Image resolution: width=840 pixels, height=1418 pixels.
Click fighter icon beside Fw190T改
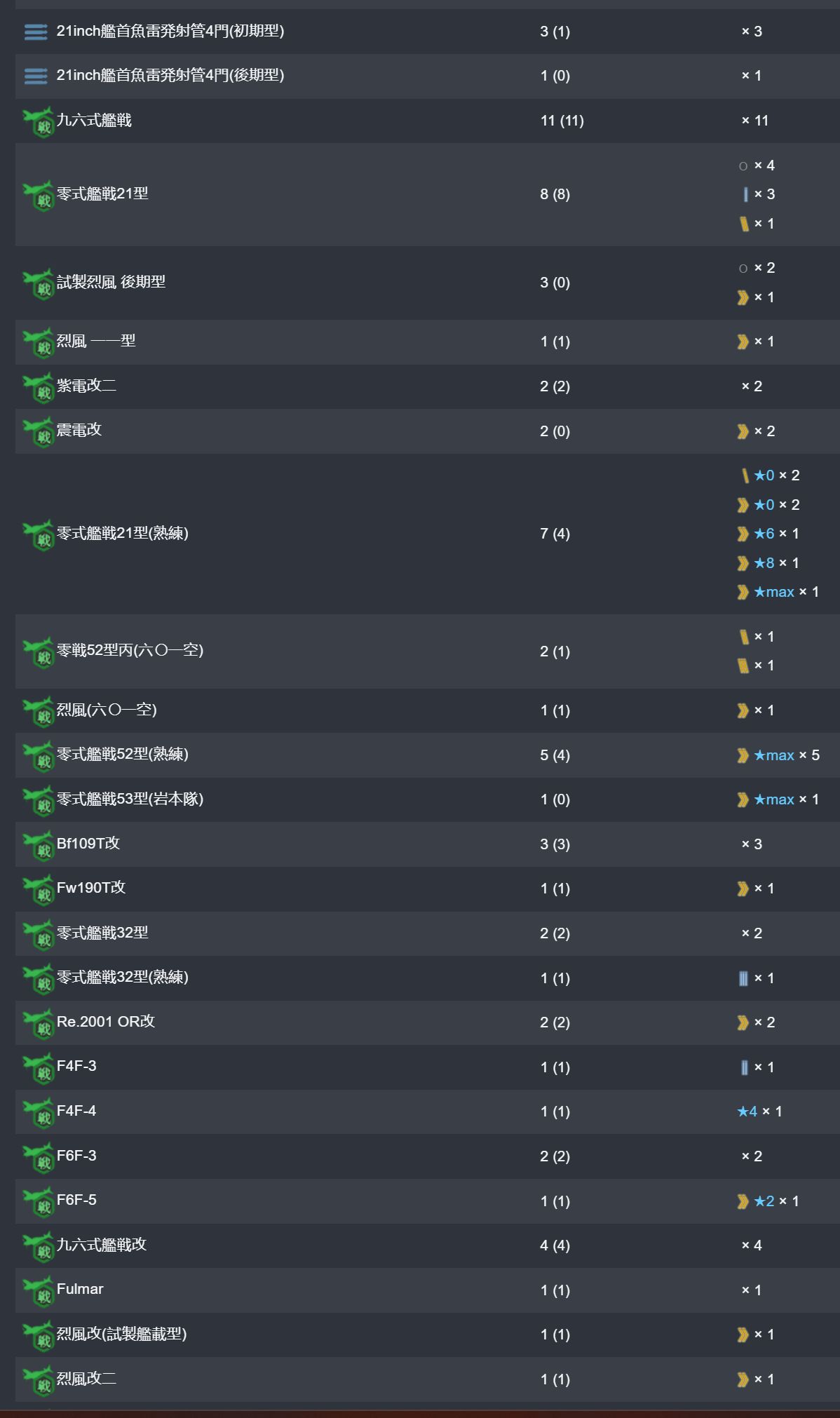click(x=39, y=889)
